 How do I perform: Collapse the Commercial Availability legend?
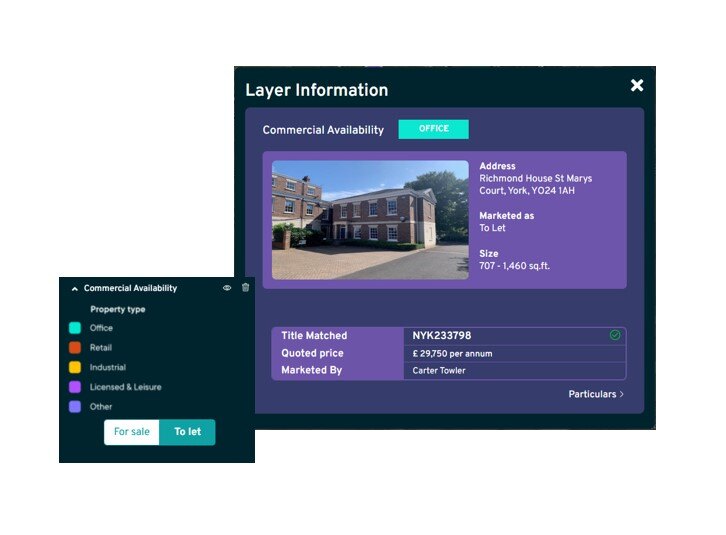click(74, 288)
